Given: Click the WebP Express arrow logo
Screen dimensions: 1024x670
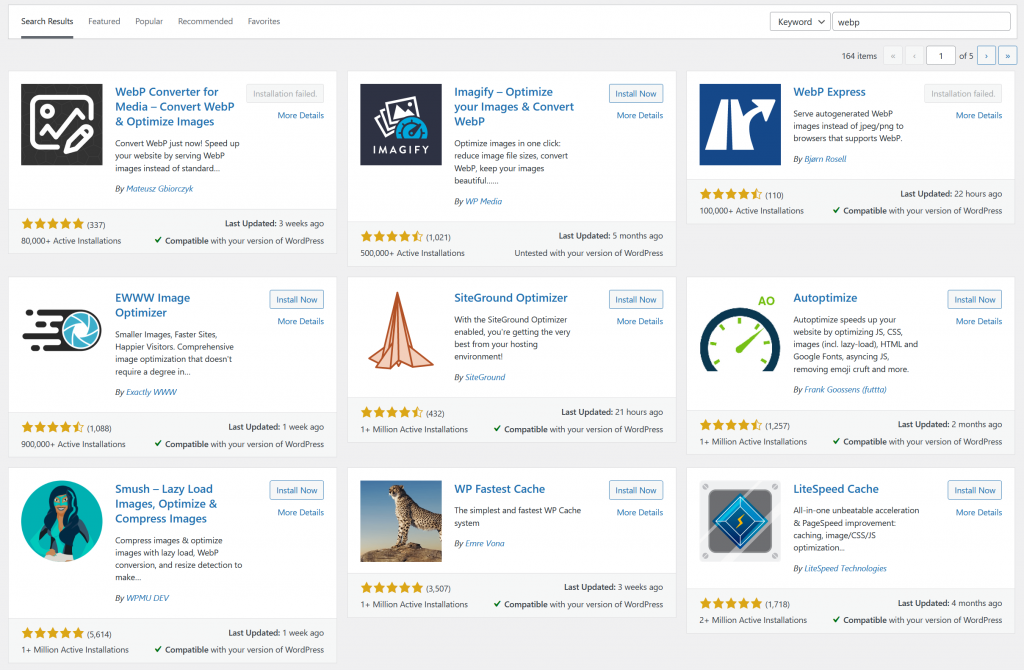Looking at the screenshot, I should coord(740,124).
